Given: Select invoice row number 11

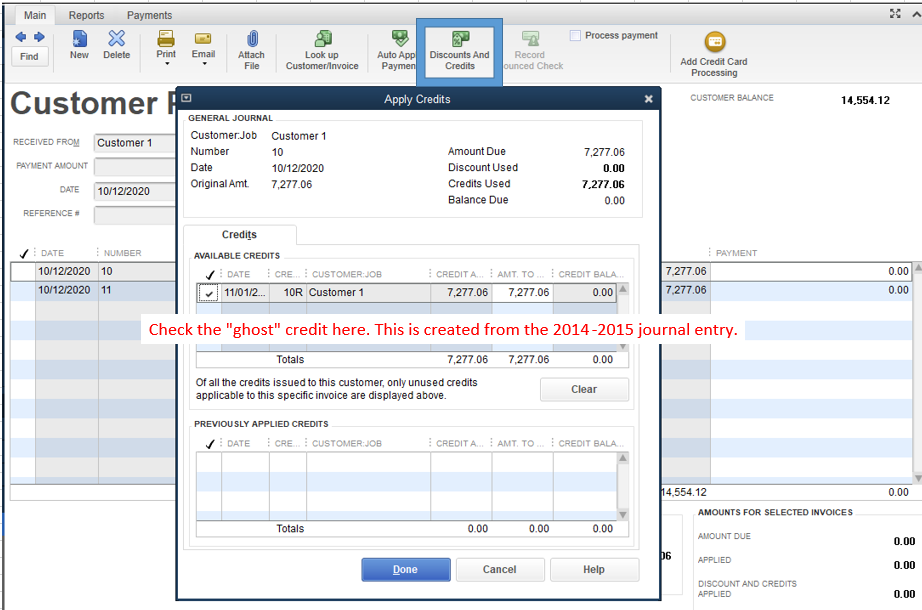Looking at the screenshot, I should point(461,290).
